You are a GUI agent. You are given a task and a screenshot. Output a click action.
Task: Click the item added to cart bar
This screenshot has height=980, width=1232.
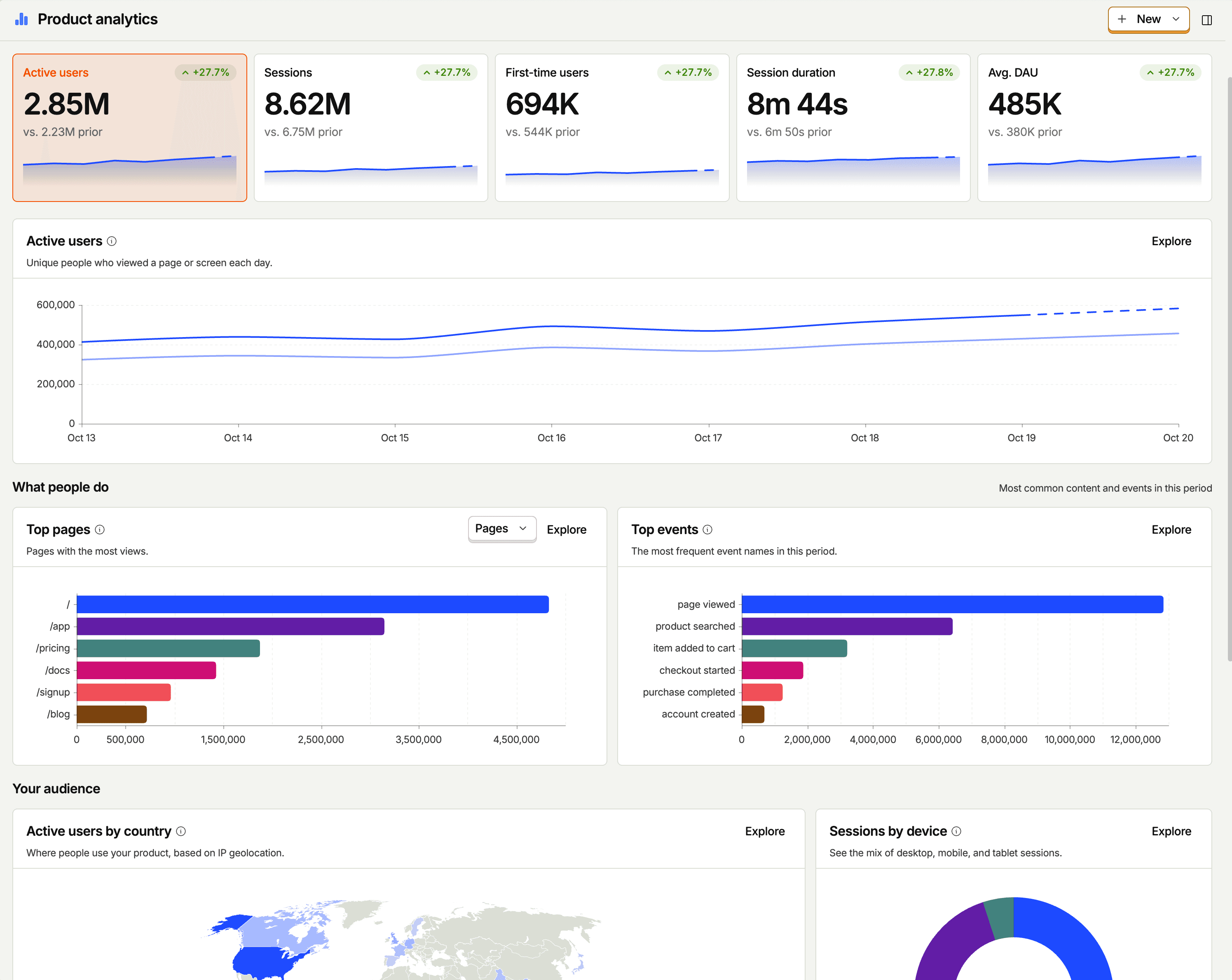tap(794, 649)
